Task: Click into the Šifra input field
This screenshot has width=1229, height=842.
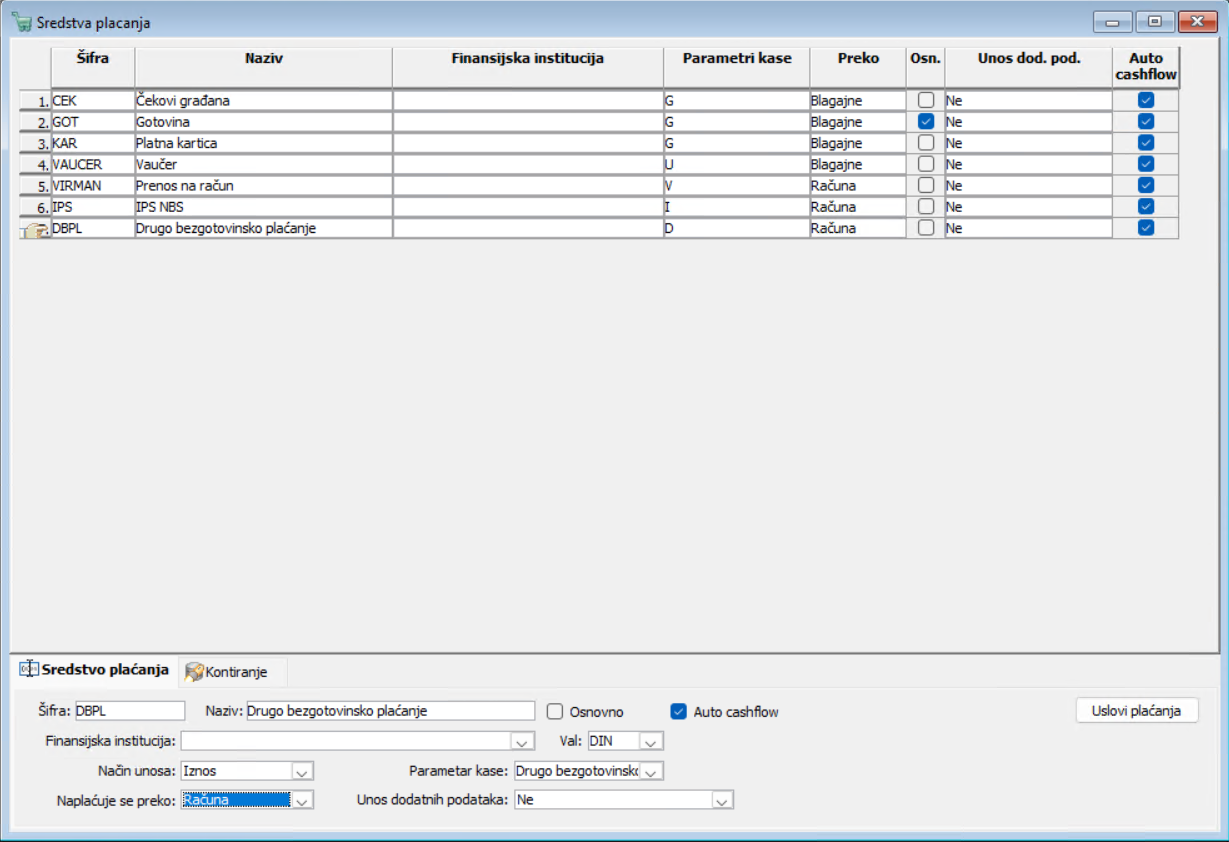Action: (130, 711)
